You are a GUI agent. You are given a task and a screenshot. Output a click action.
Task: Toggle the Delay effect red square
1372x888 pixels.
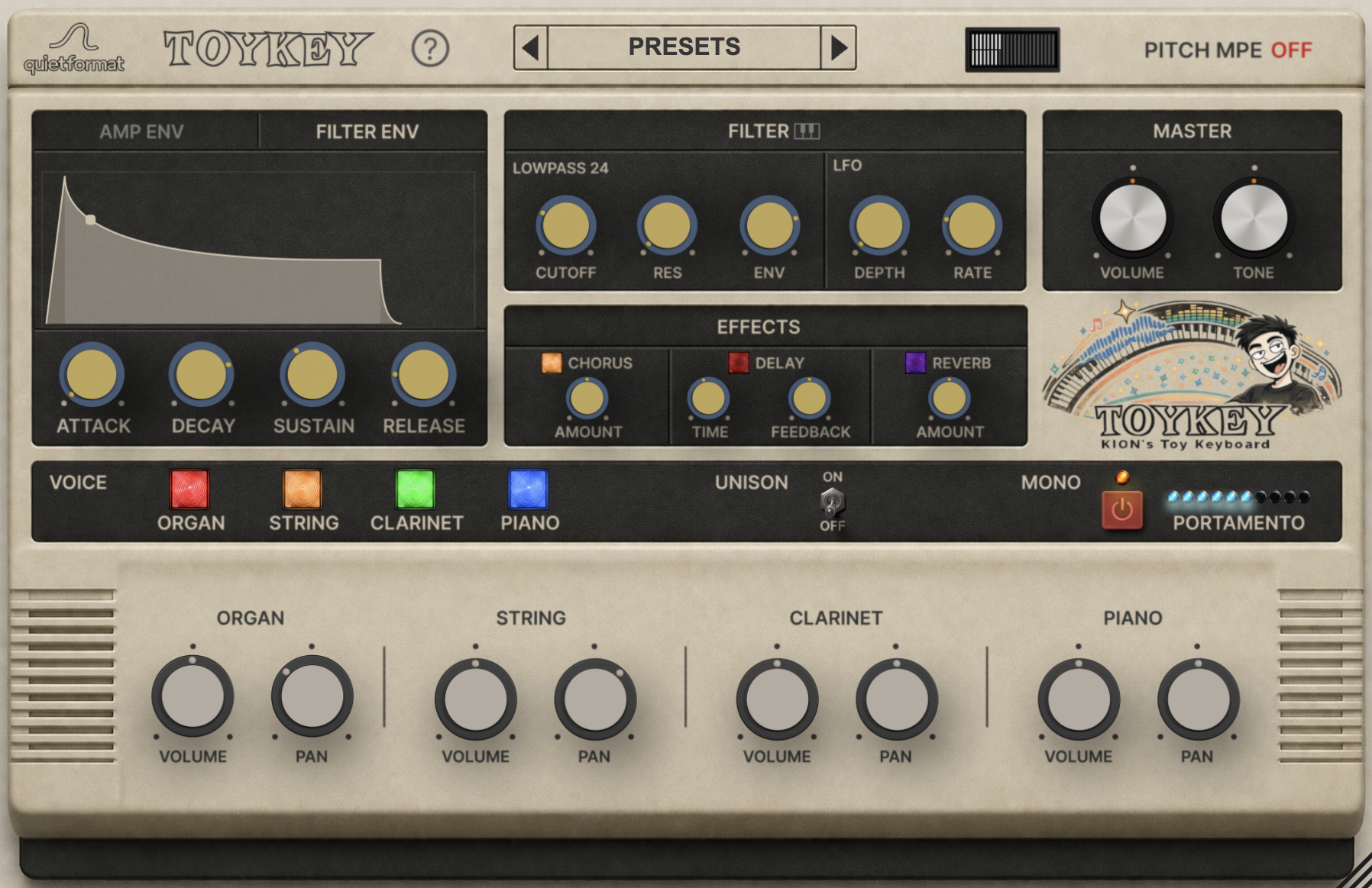(738, 363)
